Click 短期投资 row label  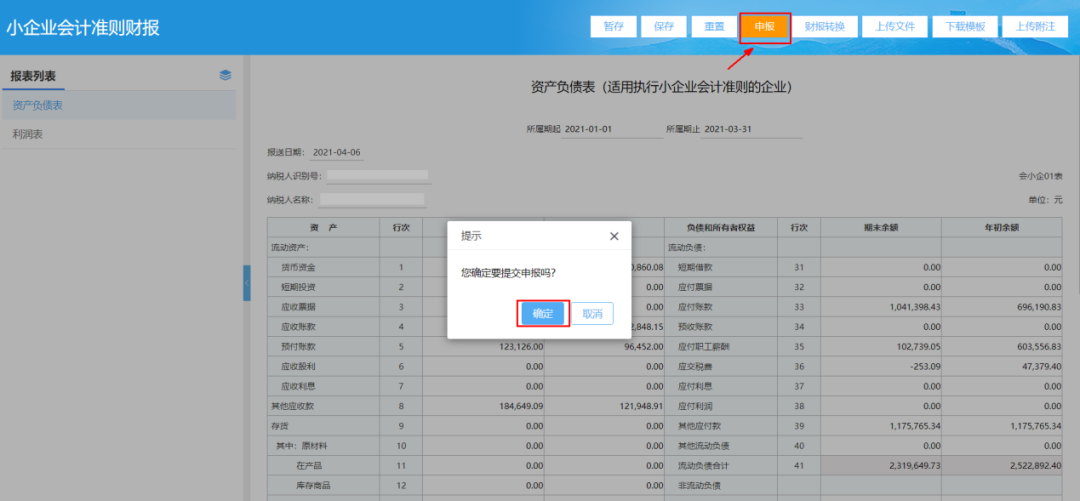(x=298, y=287)
